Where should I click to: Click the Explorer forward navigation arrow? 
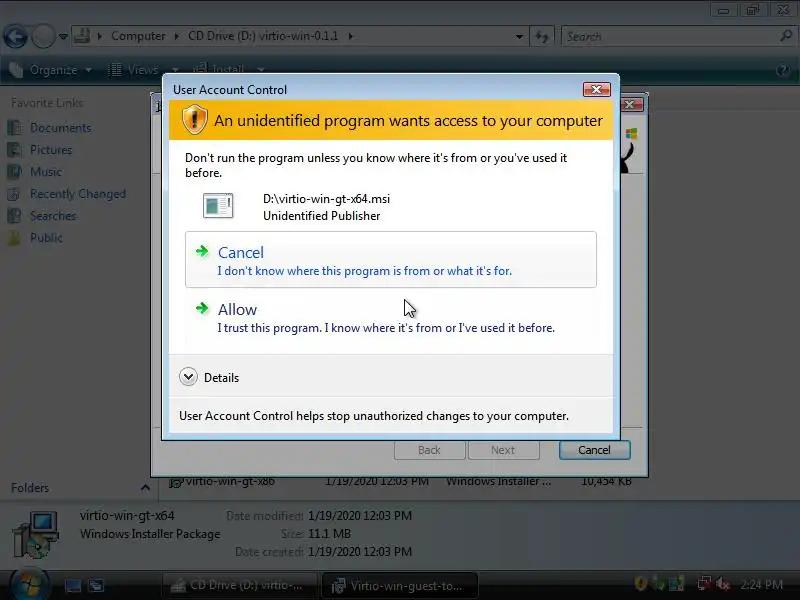click(43, 36)
